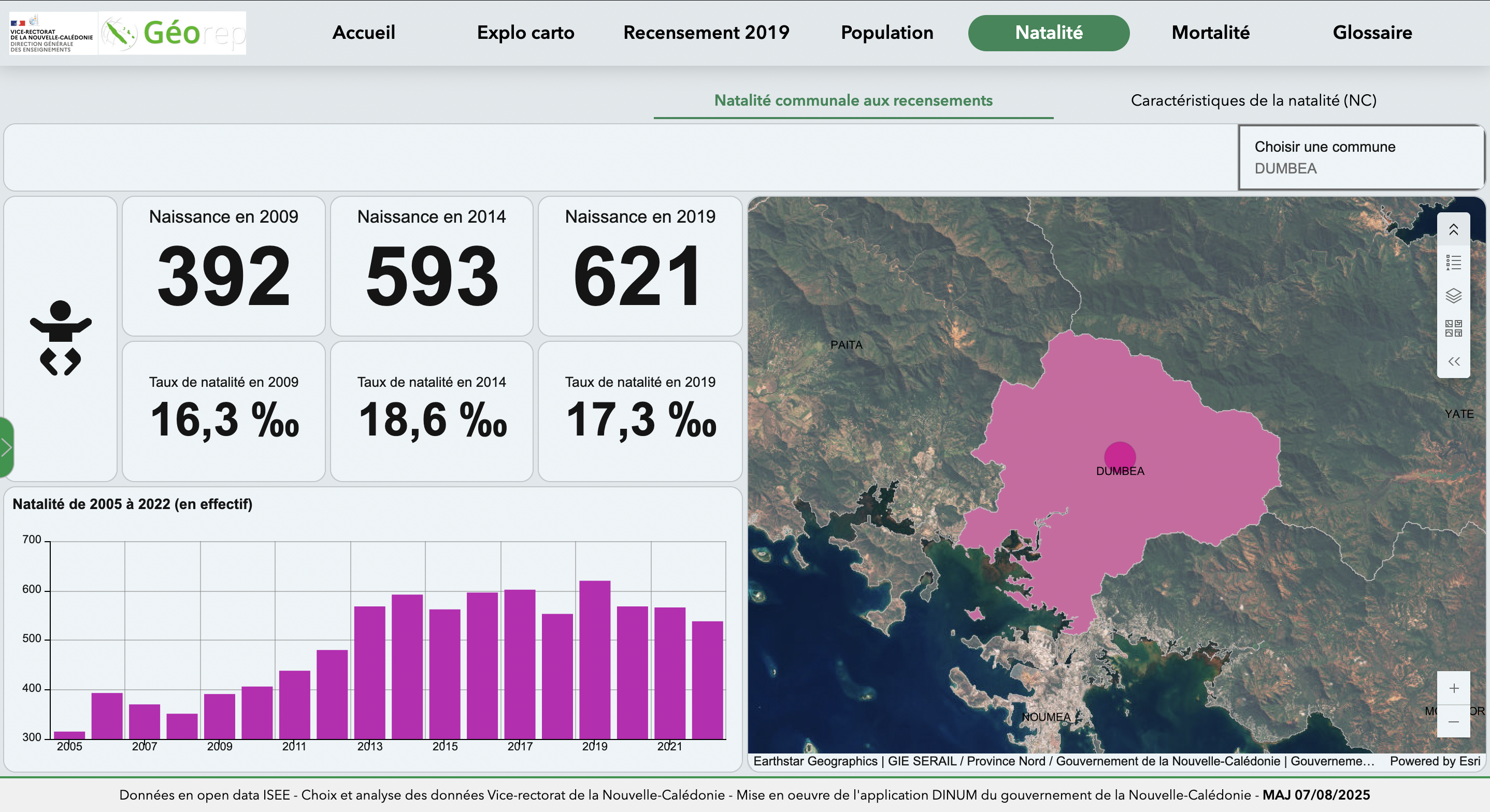
Task: Open the map layers list
Action: [1453, 296]
